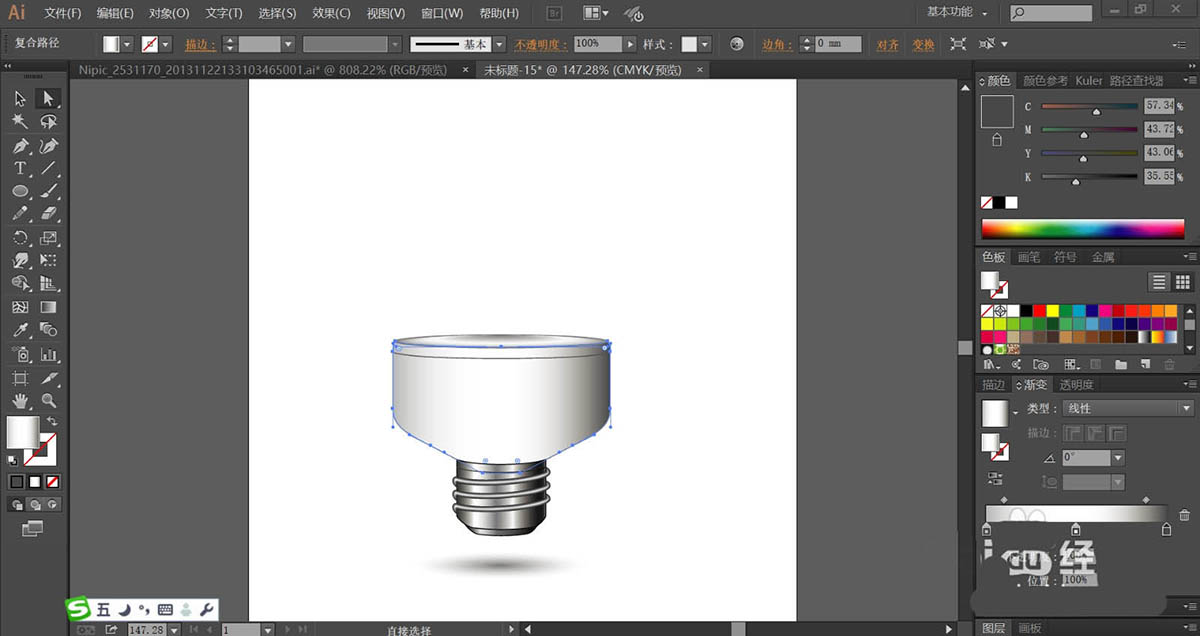Viewport: 1200px width, 636px height.
Task: Select the Selection (black arrow) tool
Action: 20,98
